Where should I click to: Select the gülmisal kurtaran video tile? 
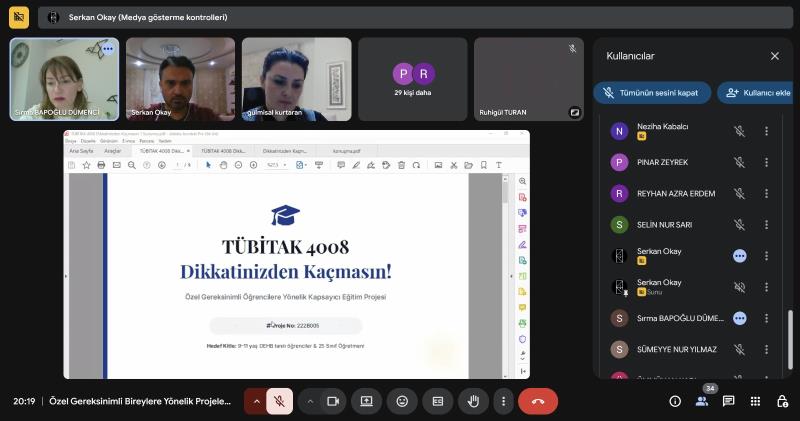[x=296, y=79]
